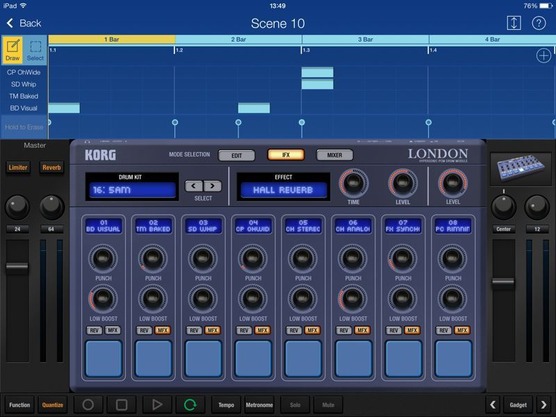
Task: Toggle MFX on channel 01 BD Visual
Action: tap(113, 330)
